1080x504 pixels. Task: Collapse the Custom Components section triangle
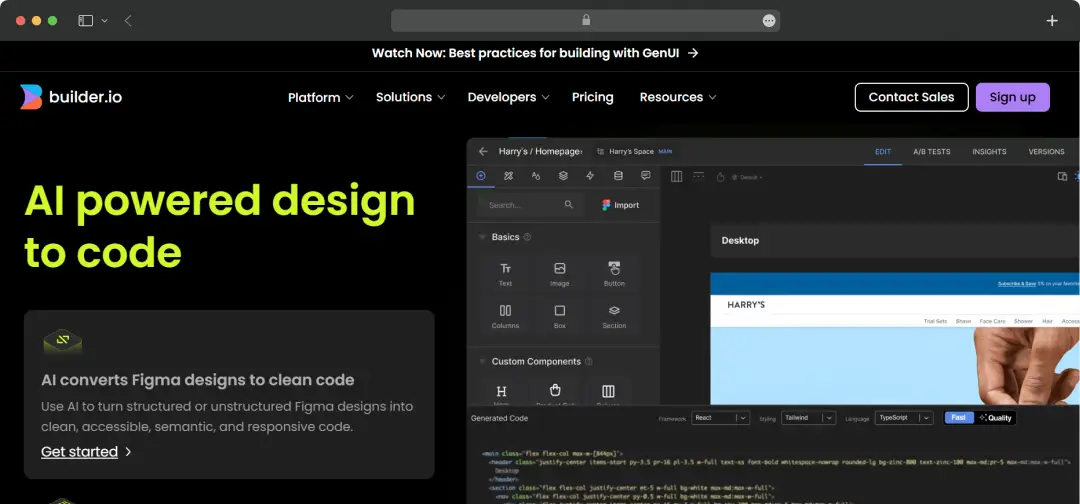(x=482, y=361)
